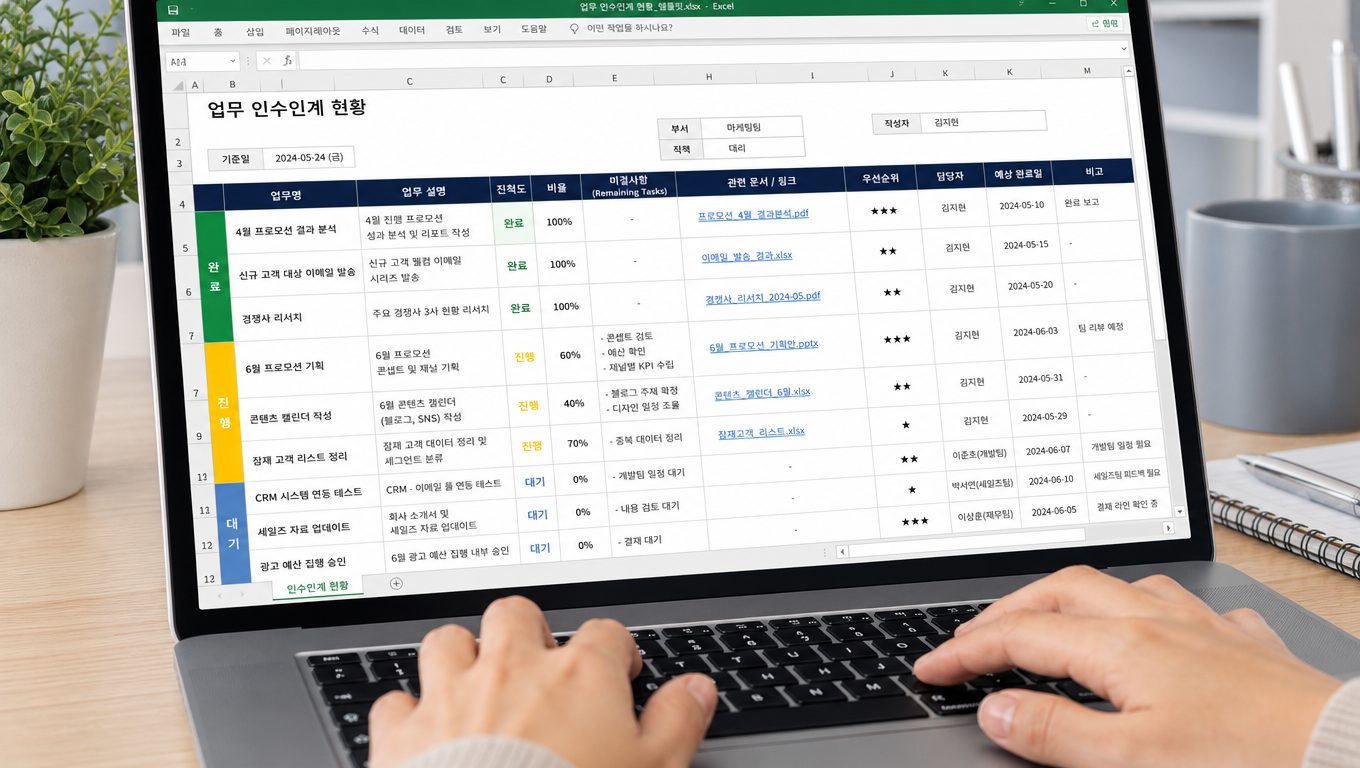The height and width of the screenshot is (768, 1360).
Task: Open the 6월_프로모션_기획안.pptx link
Action: [763, 346]
